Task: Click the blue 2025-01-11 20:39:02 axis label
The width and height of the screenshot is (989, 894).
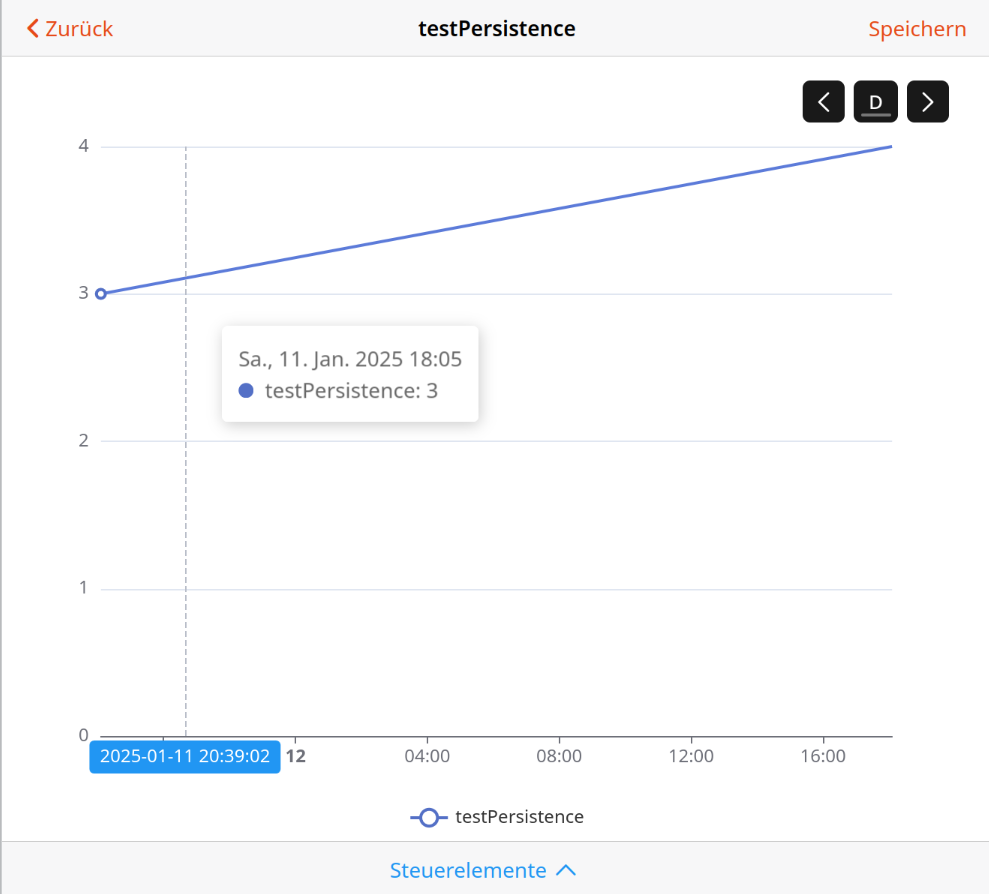Action: (x=185, y=756)
